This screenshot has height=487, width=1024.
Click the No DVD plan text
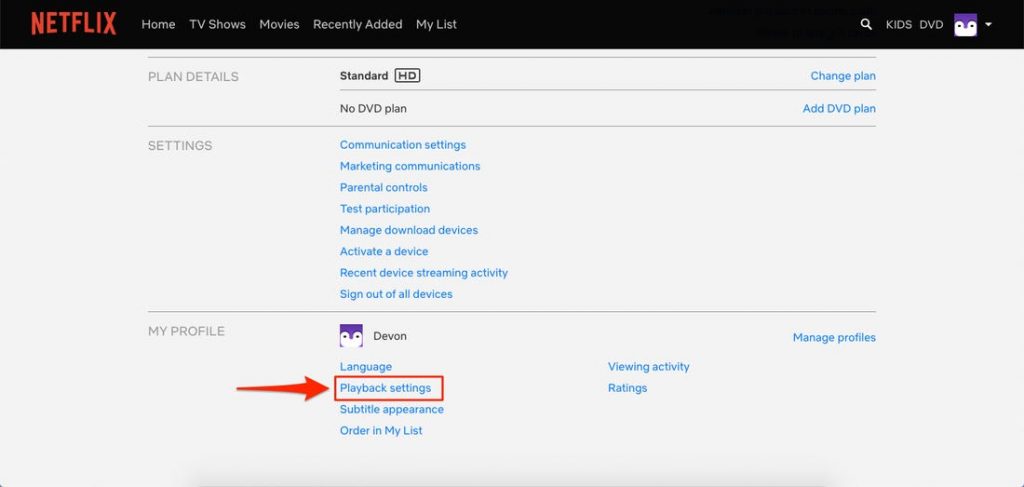click(373, 108)
